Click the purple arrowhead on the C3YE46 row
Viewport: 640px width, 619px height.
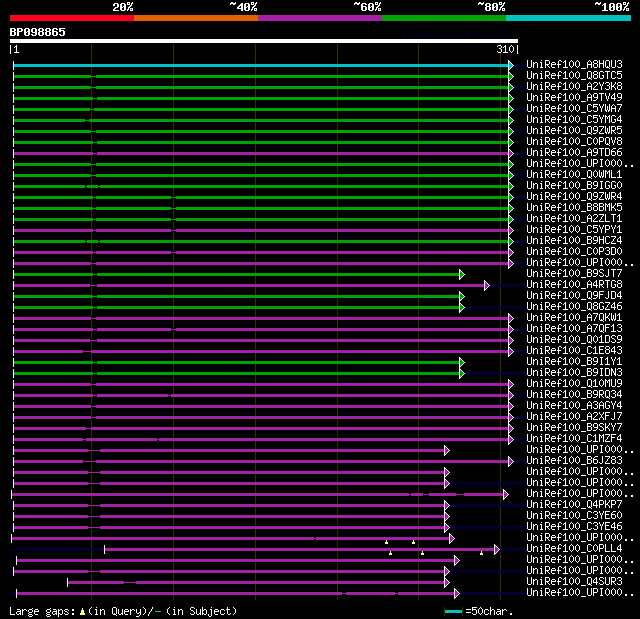447,528
